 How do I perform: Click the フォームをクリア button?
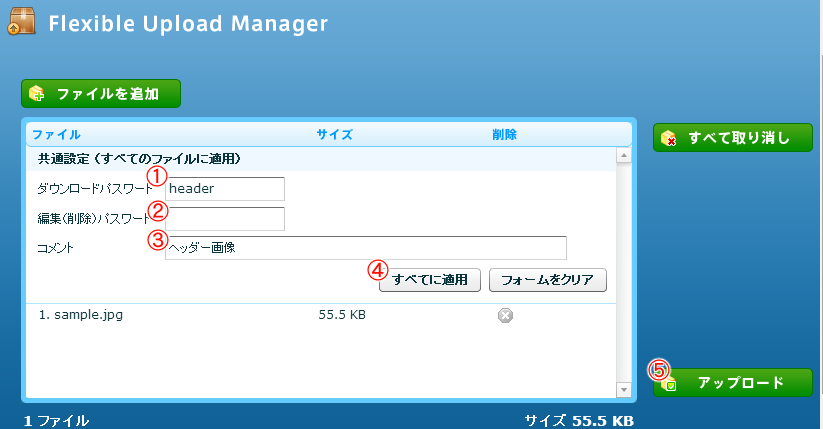click(x=547, y=280)
